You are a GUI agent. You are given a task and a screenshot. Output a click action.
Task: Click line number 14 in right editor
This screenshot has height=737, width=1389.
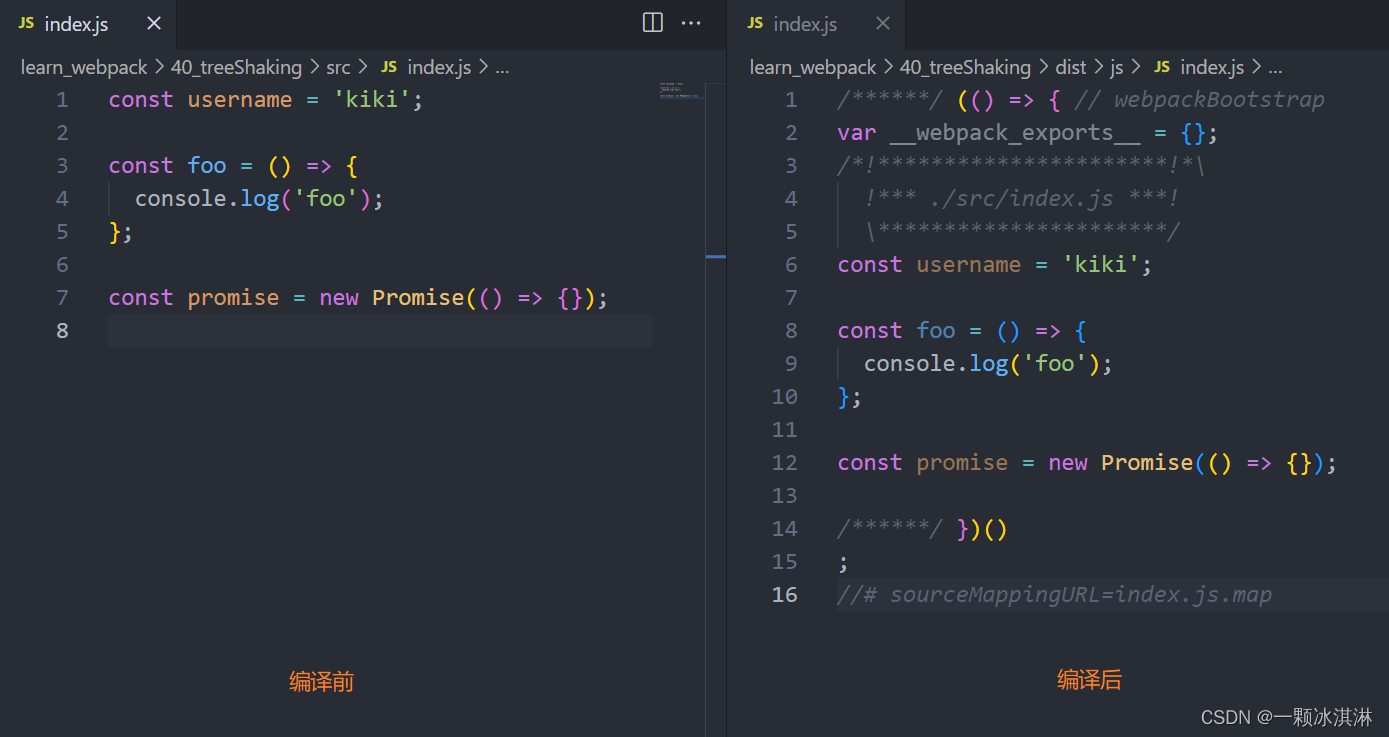coord(785,528)
